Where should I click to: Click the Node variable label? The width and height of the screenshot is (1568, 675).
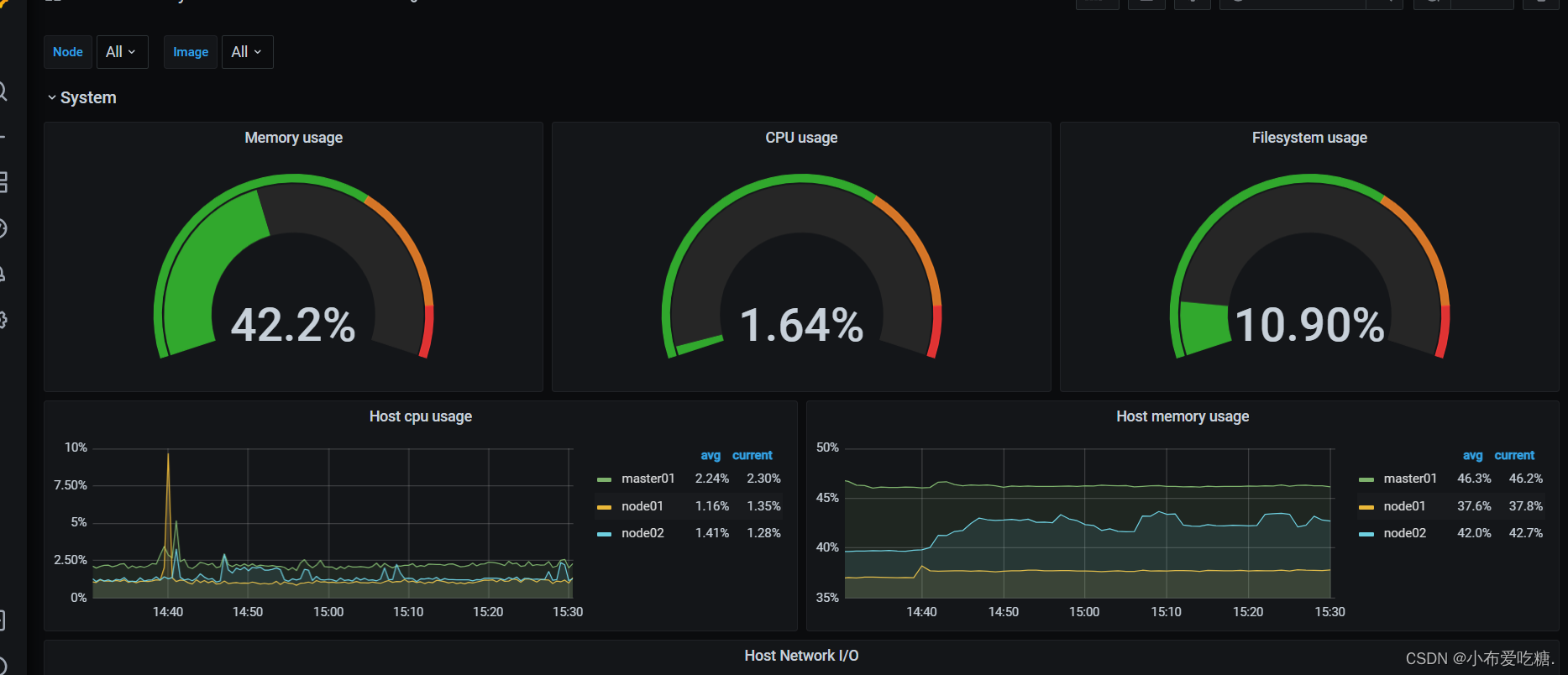(x=68, y=52)
